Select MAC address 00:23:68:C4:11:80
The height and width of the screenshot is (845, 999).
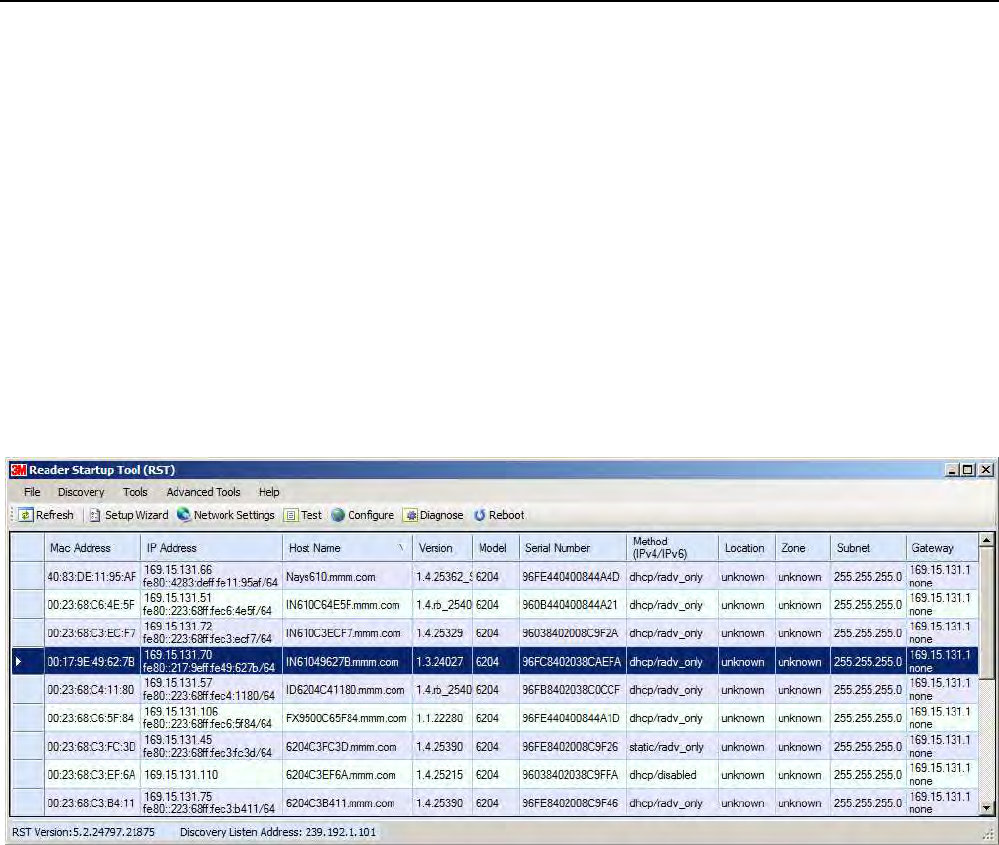pos(92,690)
